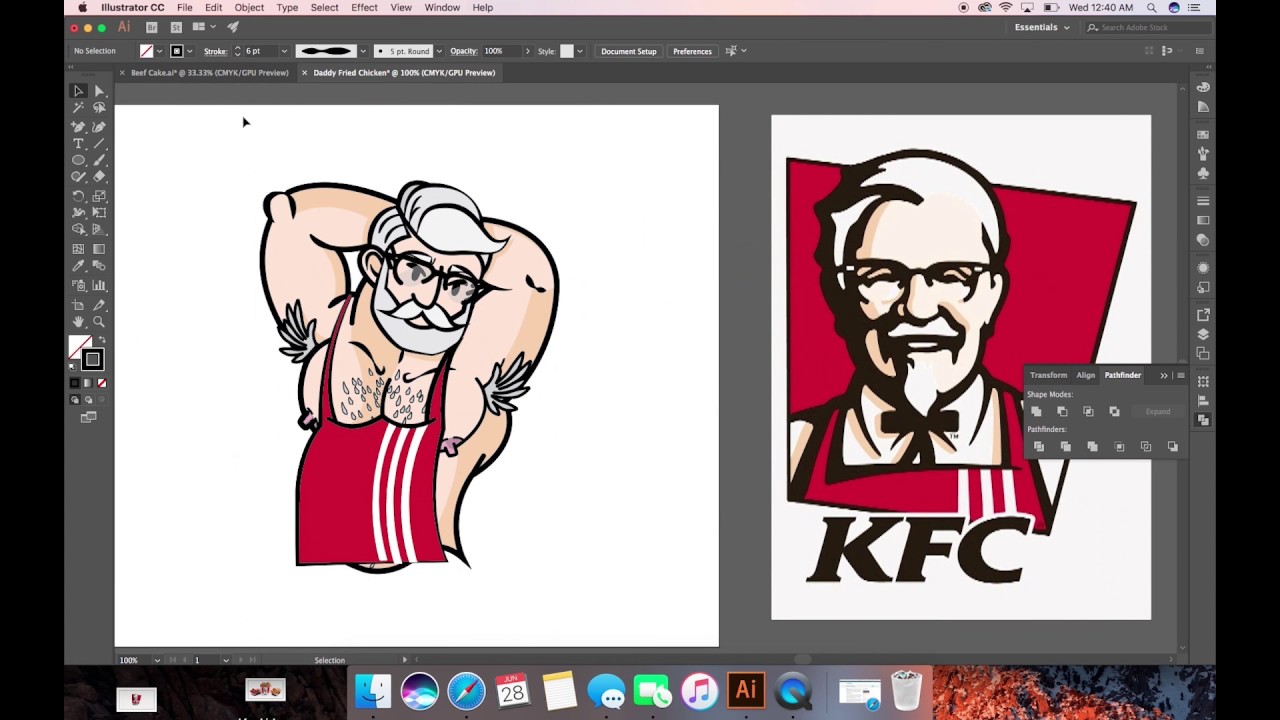Viewport: 1280px width, 720px height.
Task: Open Adobe Stock via St icon
Action: (x=176, y=27)
